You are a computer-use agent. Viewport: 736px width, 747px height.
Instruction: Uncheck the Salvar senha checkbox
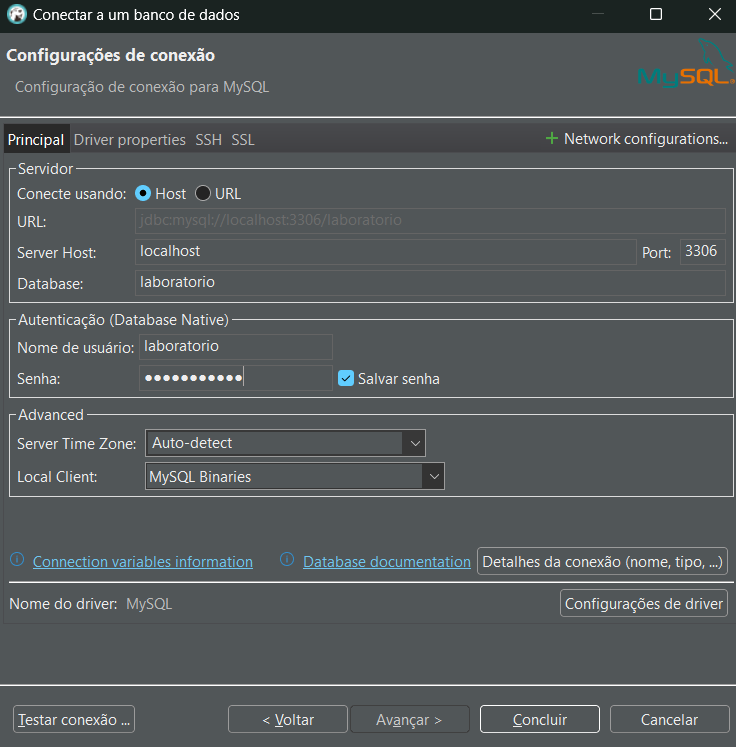pyautogui.click(x=346, y=379)
